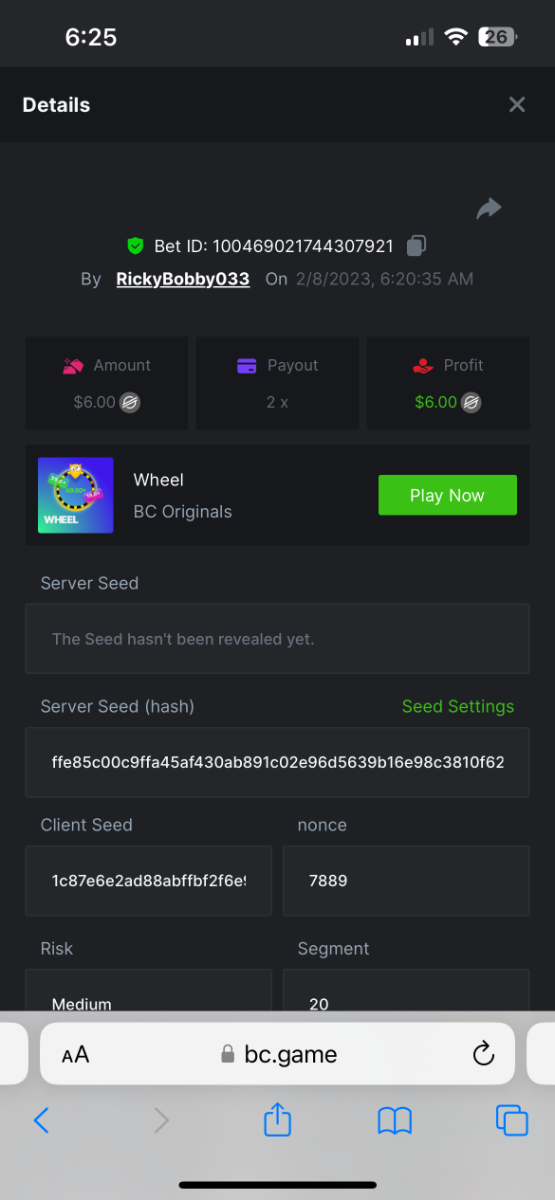
Task: Open the Wheel game thumbnail
Action: (x=76, y=495)
